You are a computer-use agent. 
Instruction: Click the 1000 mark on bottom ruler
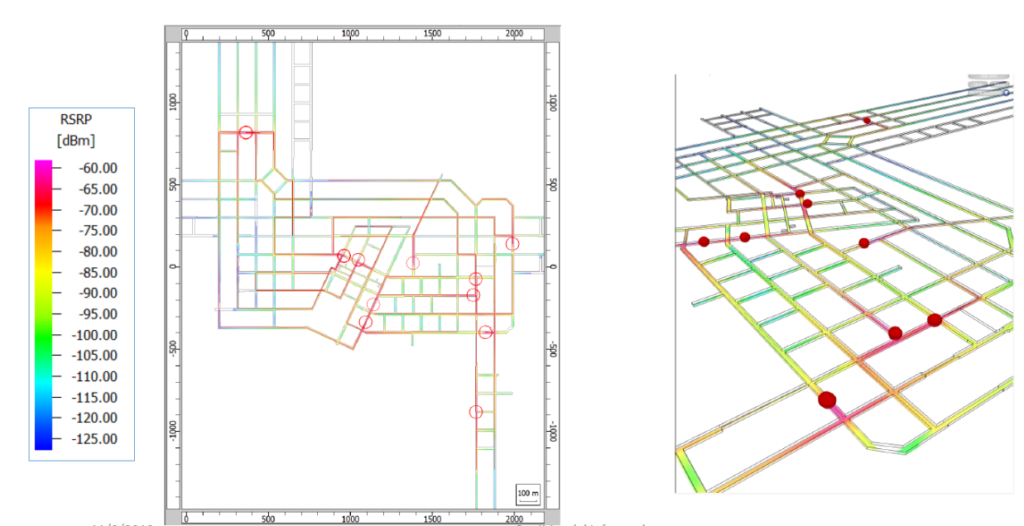(x=350, y=519)
